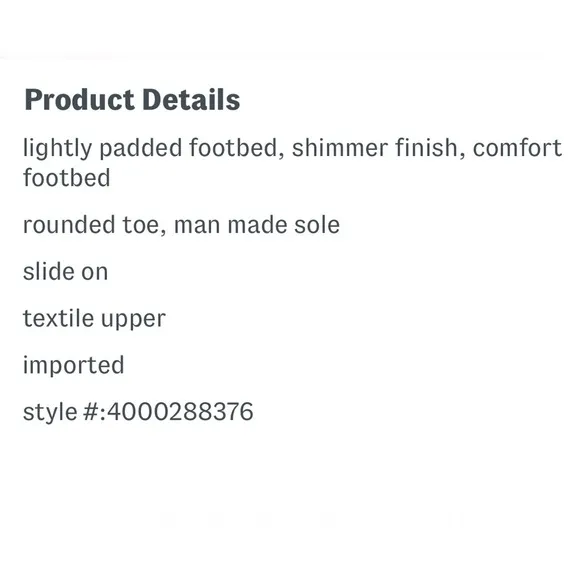This screenshot has height=580, width=580.
Task: Click the word 'comfort' in first line
Action: point(517,148)
